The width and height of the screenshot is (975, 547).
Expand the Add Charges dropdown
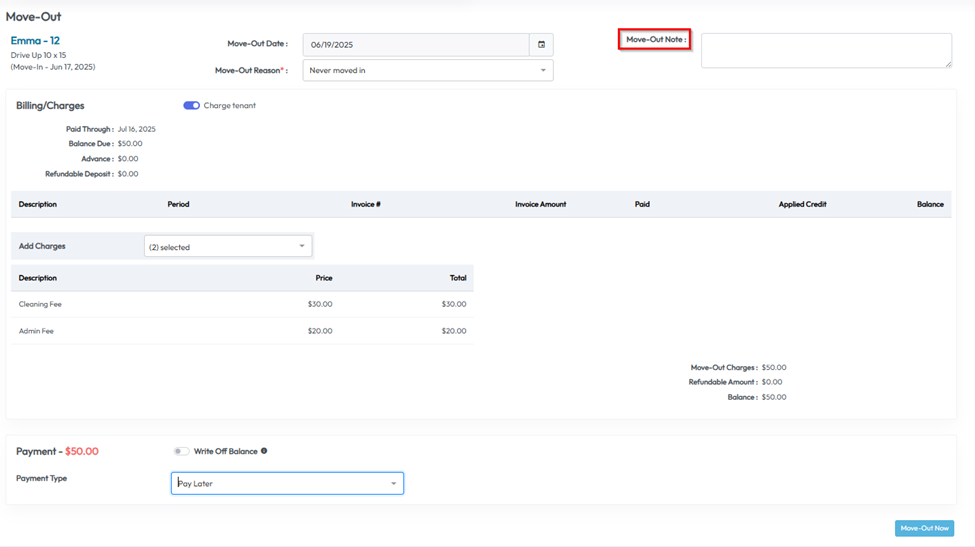click(227, 246)
